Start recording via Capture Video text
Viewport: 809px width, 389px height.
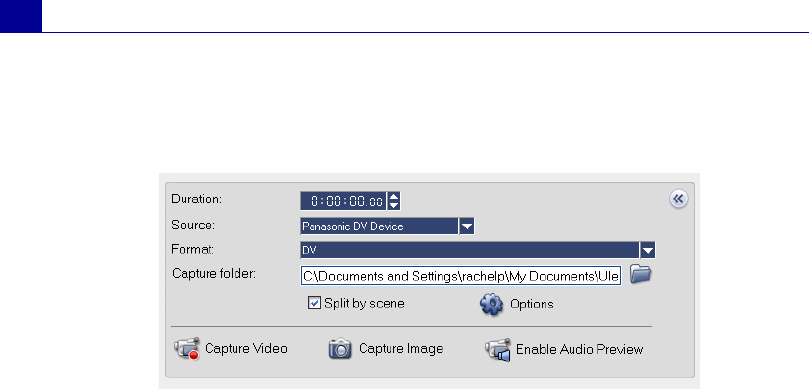point(246,349)
